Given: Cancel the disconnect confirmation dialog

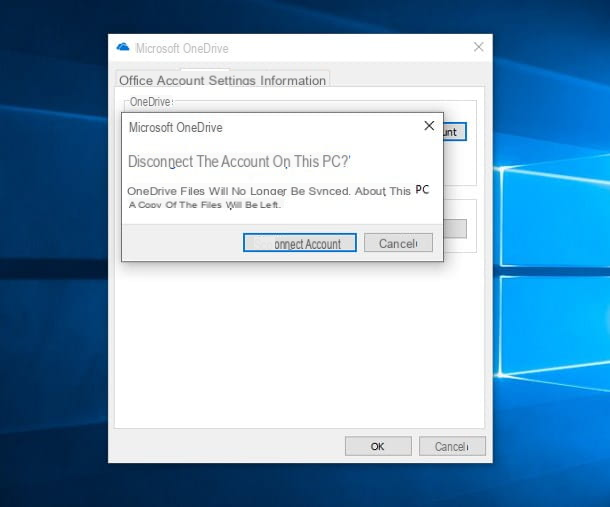Looking at the screenshot, I should click(x=398, y=243).
